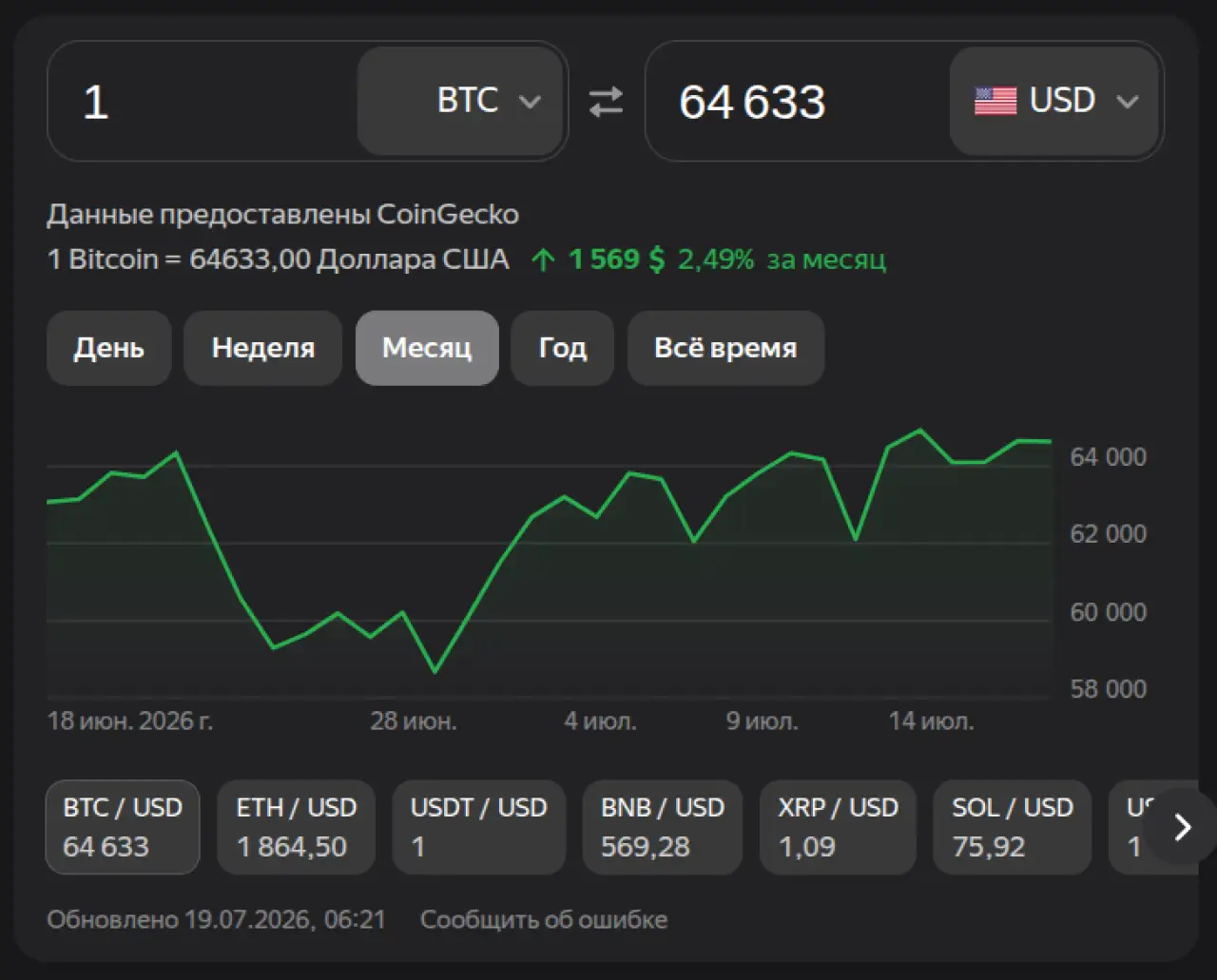Select the USDT / USD pair card
This screenshot has height=980, width=1217.
click(478, 827)
